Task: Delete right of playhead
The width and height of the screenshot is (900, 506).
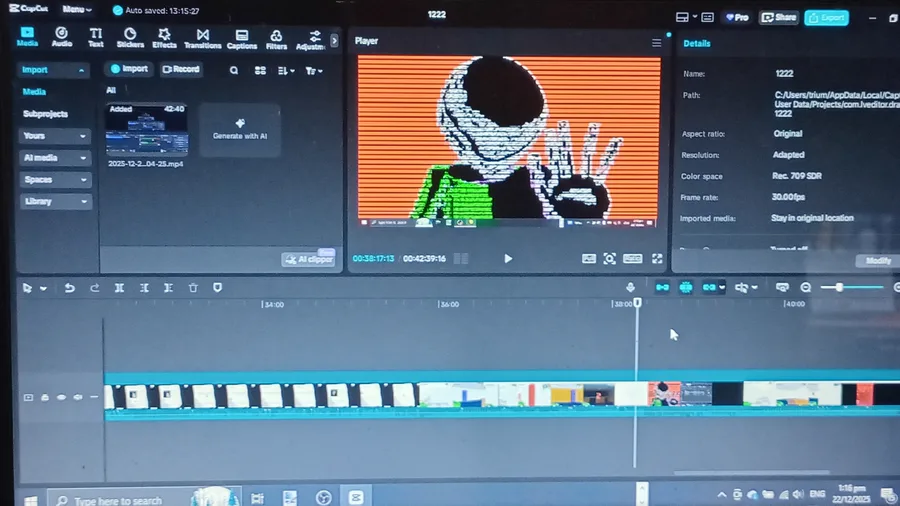Action: click(x=168, y=287)
